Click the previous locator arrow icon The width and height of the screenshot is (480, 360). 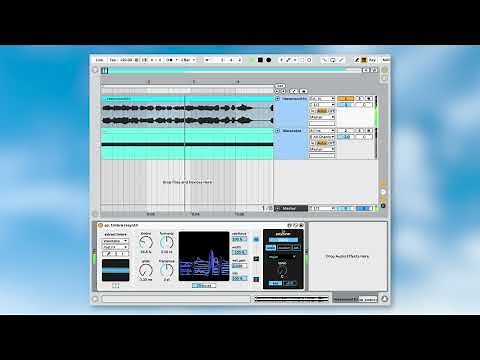tap(277, 91)
